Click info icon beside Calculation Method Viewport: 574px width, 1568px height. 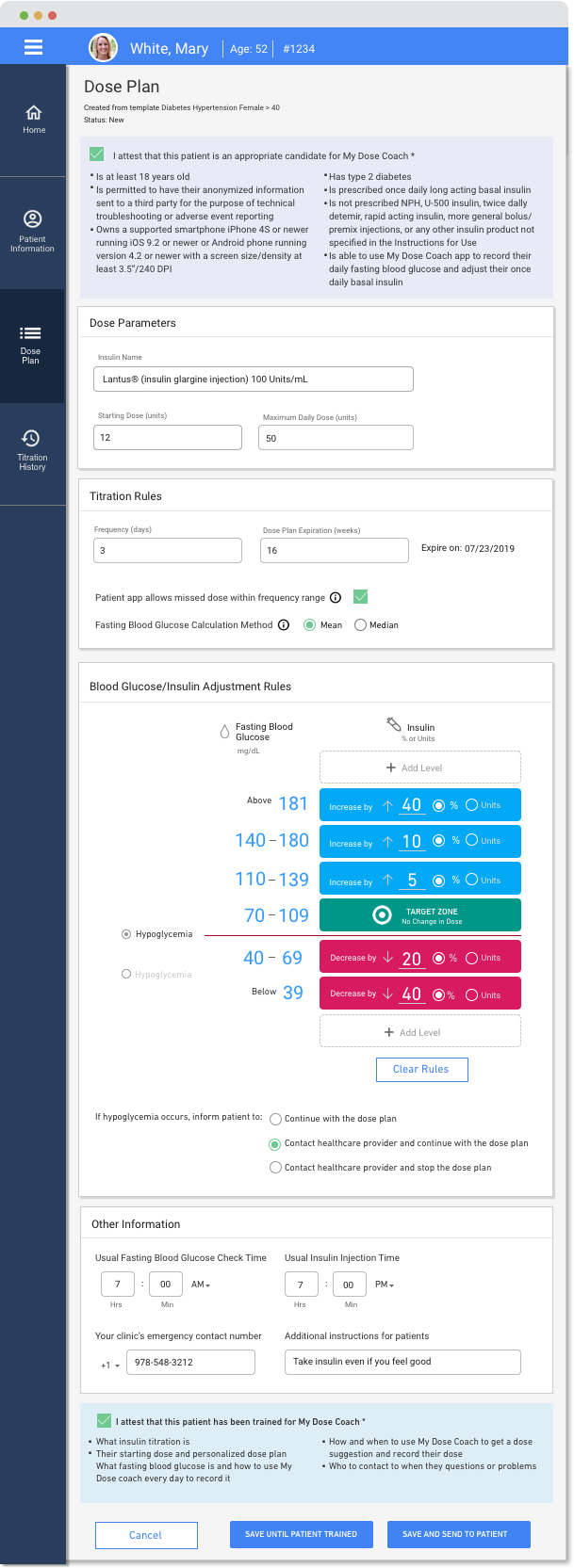pyautogui.click(x=284, y=625)
